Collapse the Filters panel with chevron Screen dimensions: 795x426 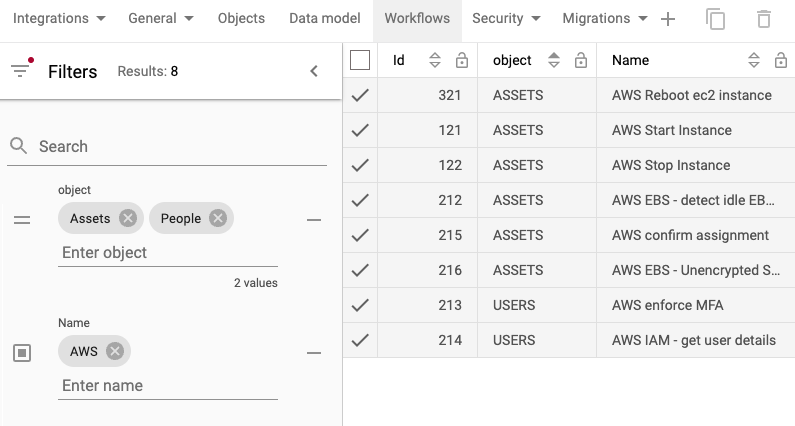coord(314,71)
